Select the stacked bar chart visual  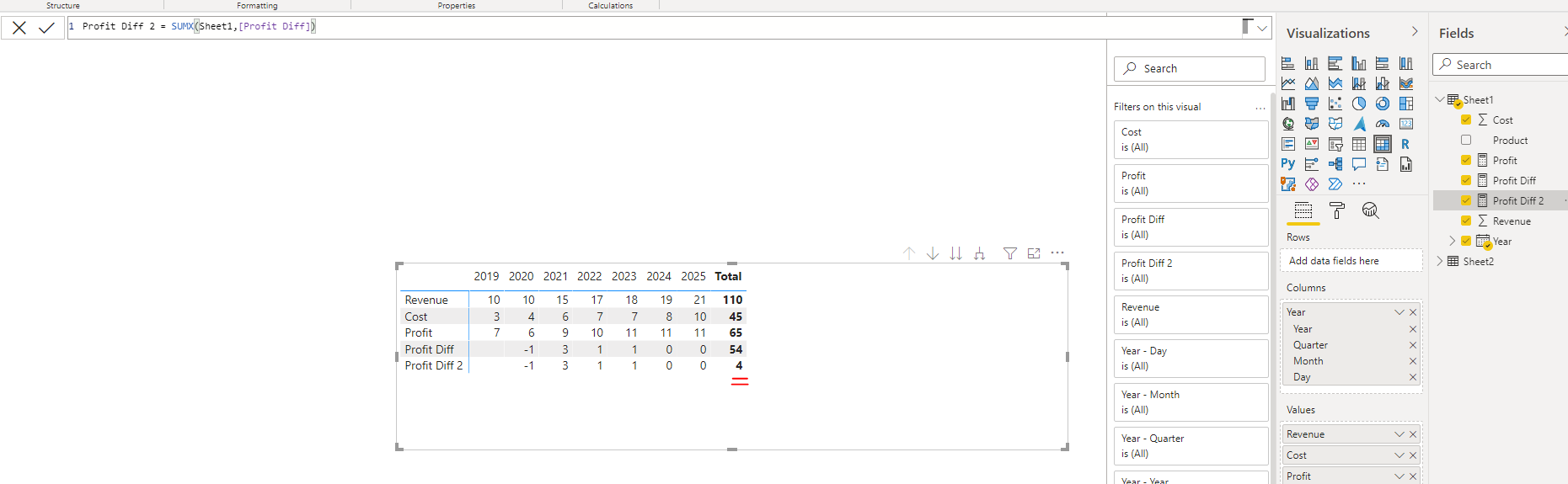[x=1288, y=63]
